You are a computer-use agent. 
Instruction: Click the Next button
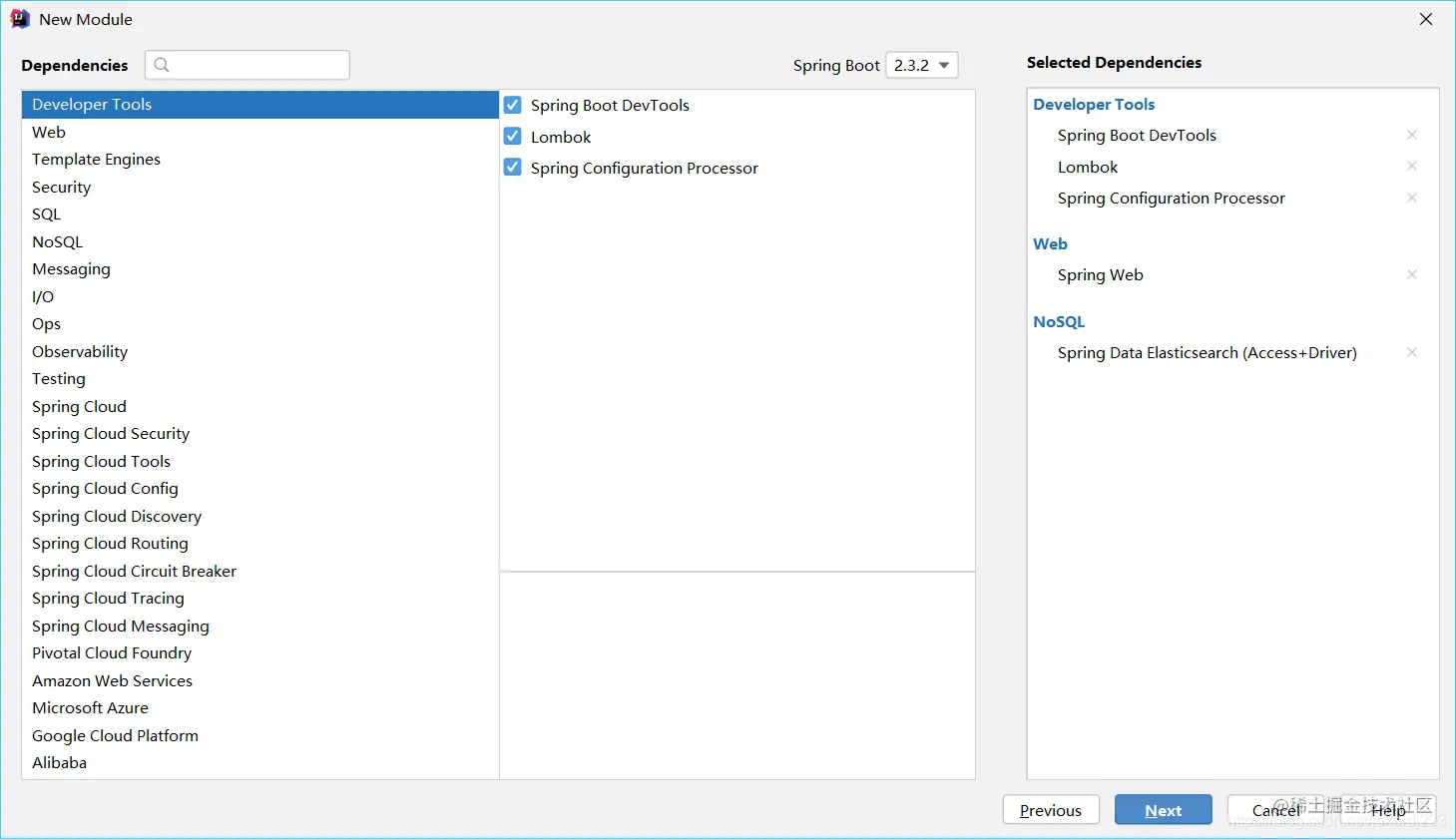pos(1164,810)
